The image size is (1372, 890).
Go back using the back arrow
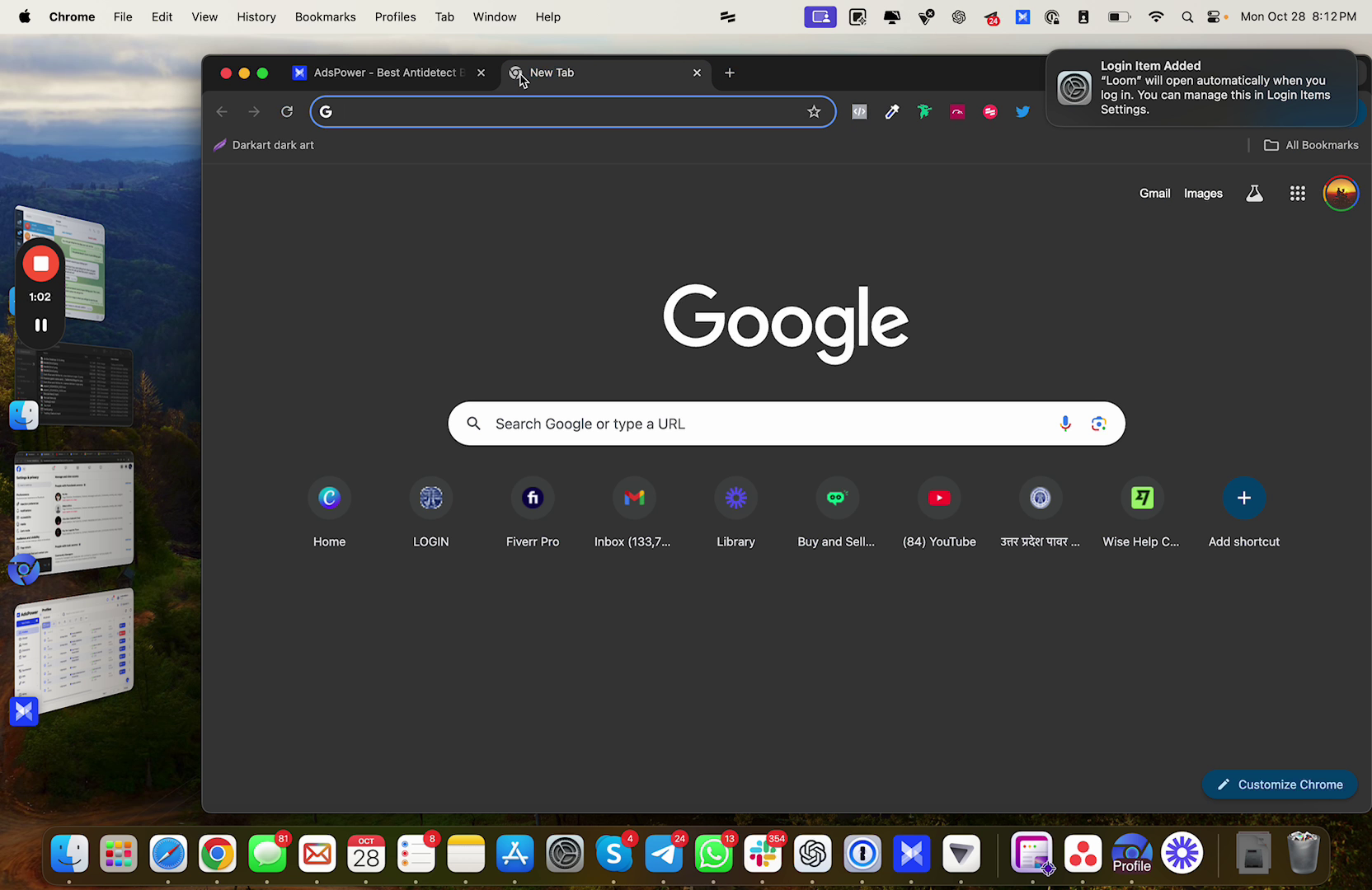point(222,112)
